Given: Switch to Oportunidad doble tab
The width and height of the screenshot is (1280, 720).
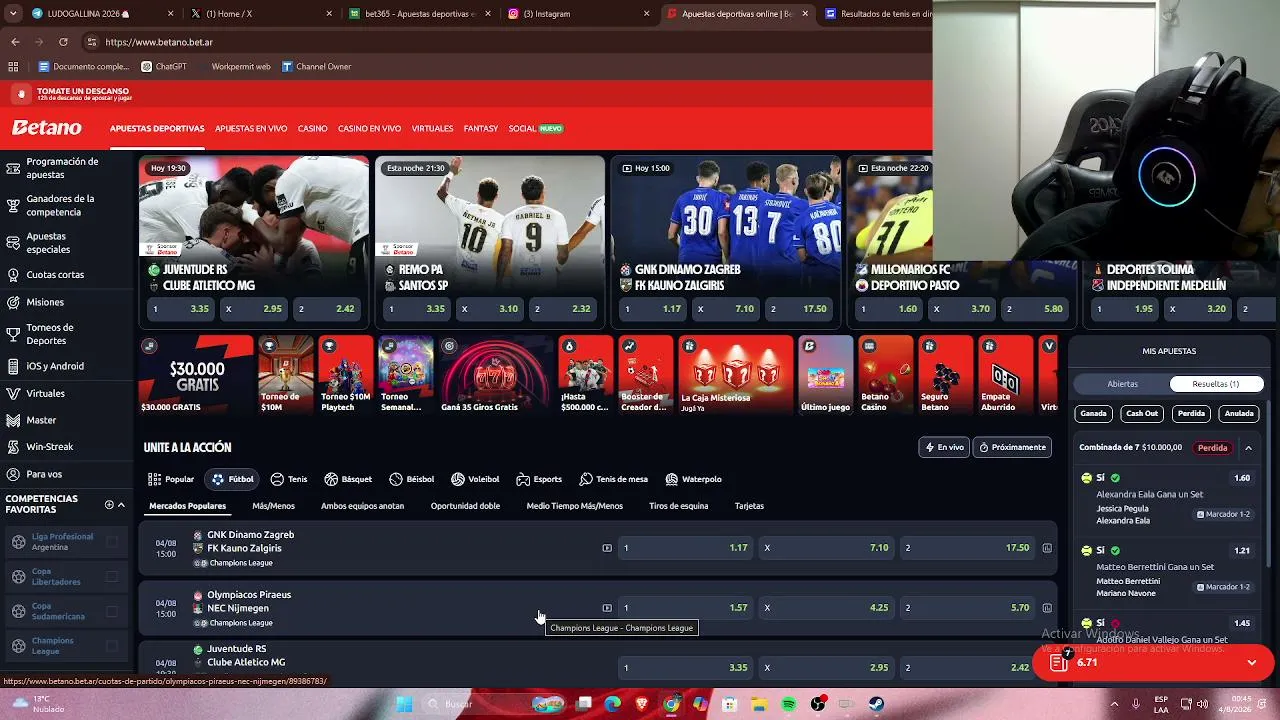Looking at the screenshot, I should [465, 506].
